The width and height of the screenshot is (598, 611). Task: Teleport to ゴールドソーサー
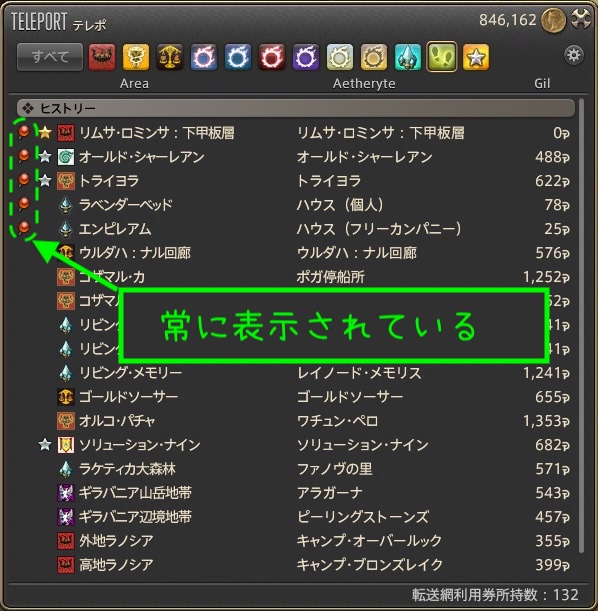pyautogui.click(x=294, y=397)
